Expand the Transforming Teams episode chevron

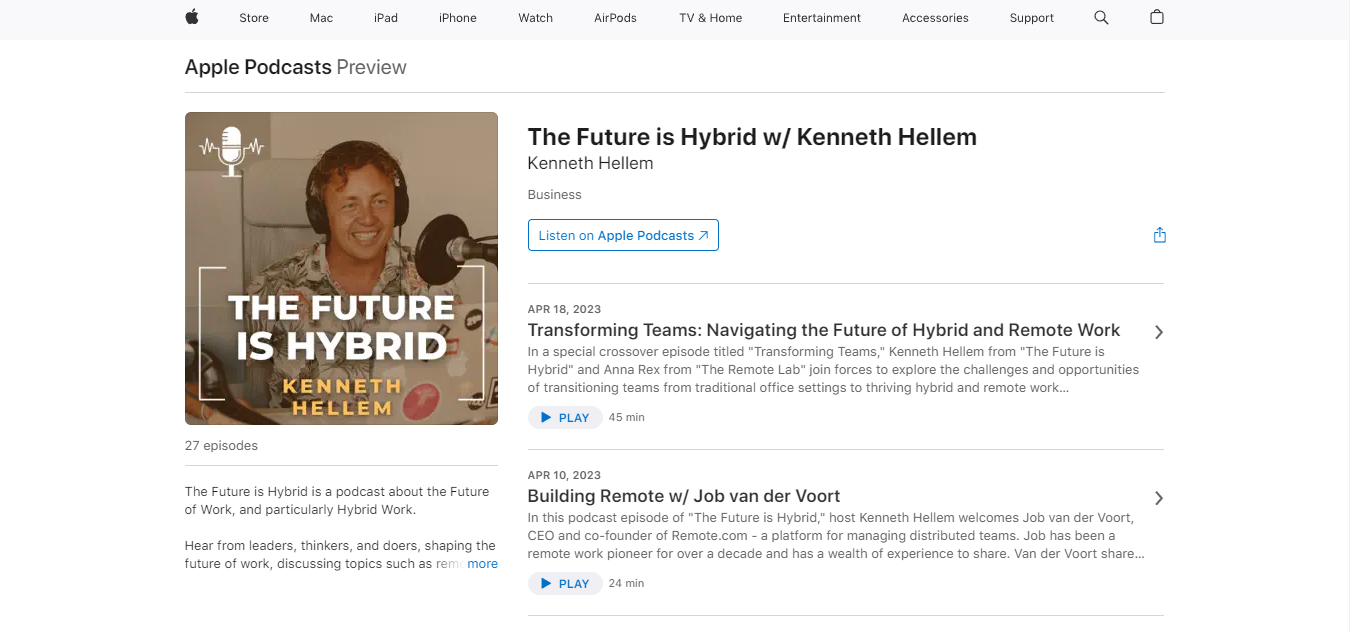click(1158, 332)
